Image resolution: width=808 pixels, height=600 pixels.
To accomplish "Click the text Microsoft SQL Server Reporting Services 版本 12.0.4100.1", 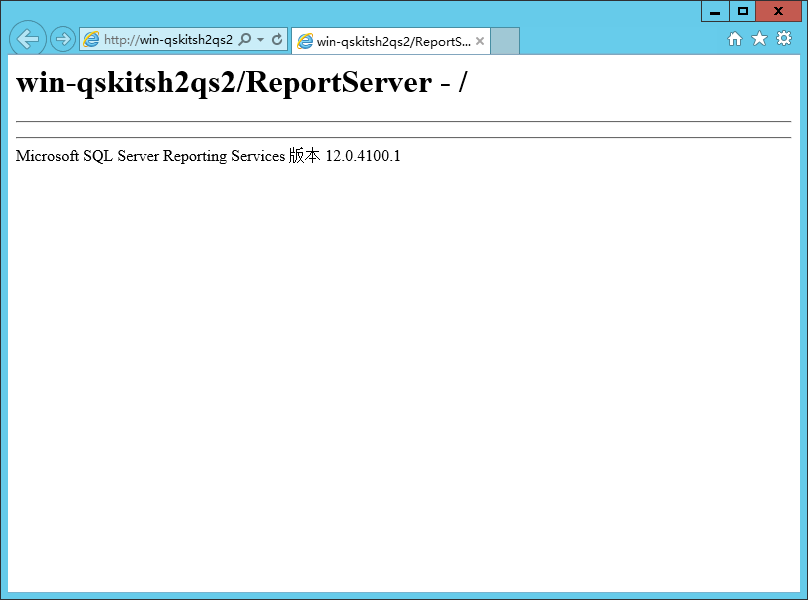I will 208,156.
